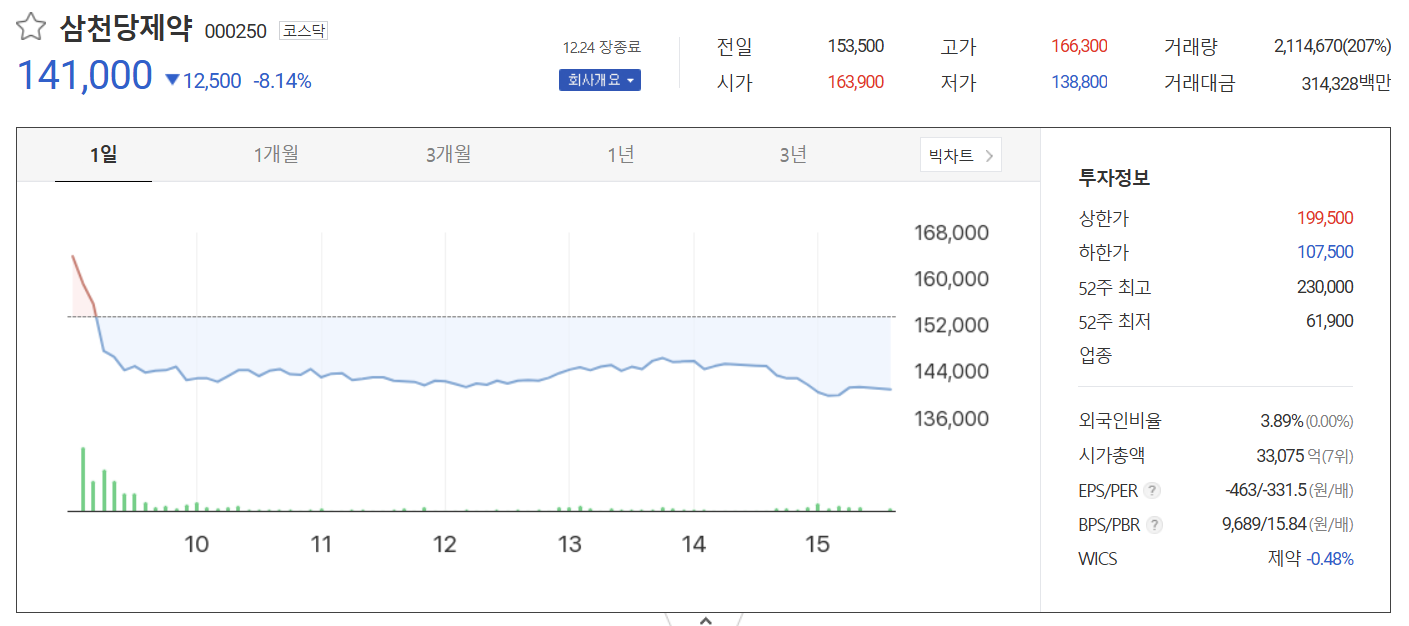Click the 시가 value 163,900
1409x626 pixels.
coord(856,82)
